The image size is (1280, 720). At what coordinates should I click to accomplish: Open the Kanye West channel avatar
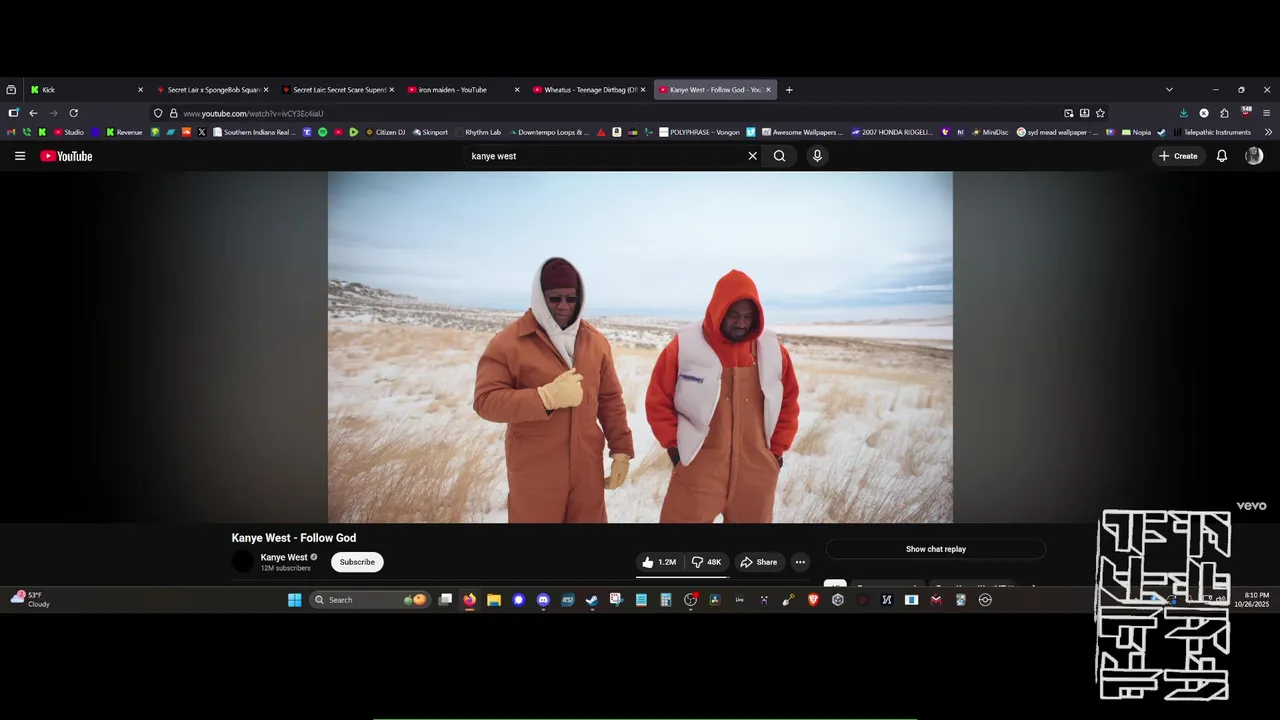pos(243,562)
